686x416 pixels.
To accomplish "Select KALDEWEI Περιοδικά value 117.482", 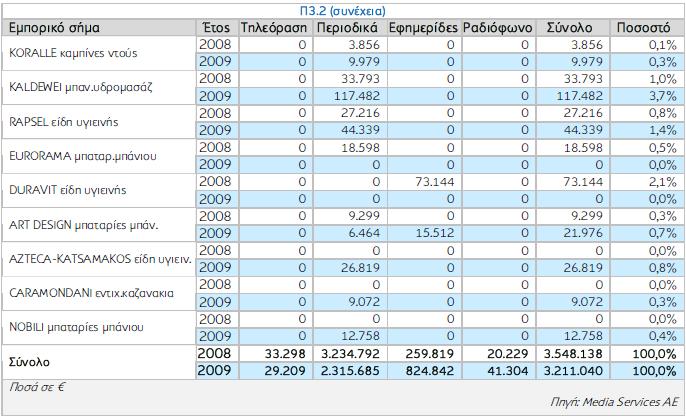I will pyautogui.click(x=357, y=96).
